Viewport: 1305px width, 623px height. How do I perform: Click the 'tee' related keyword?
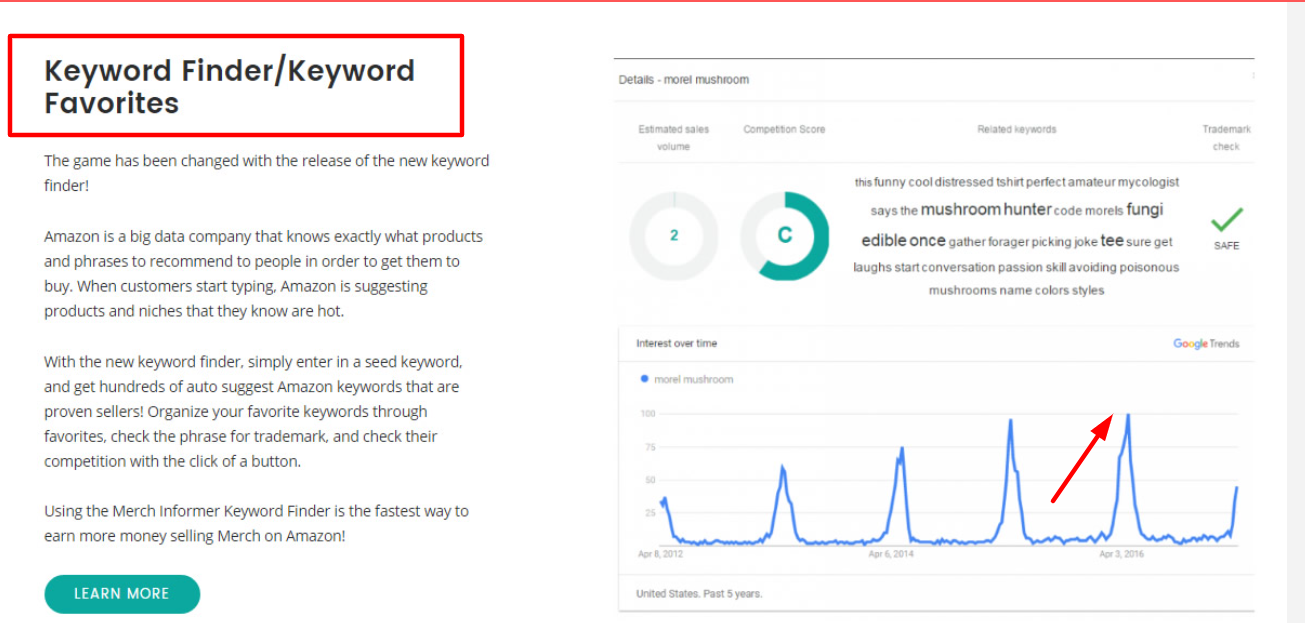coord(1112,241)
